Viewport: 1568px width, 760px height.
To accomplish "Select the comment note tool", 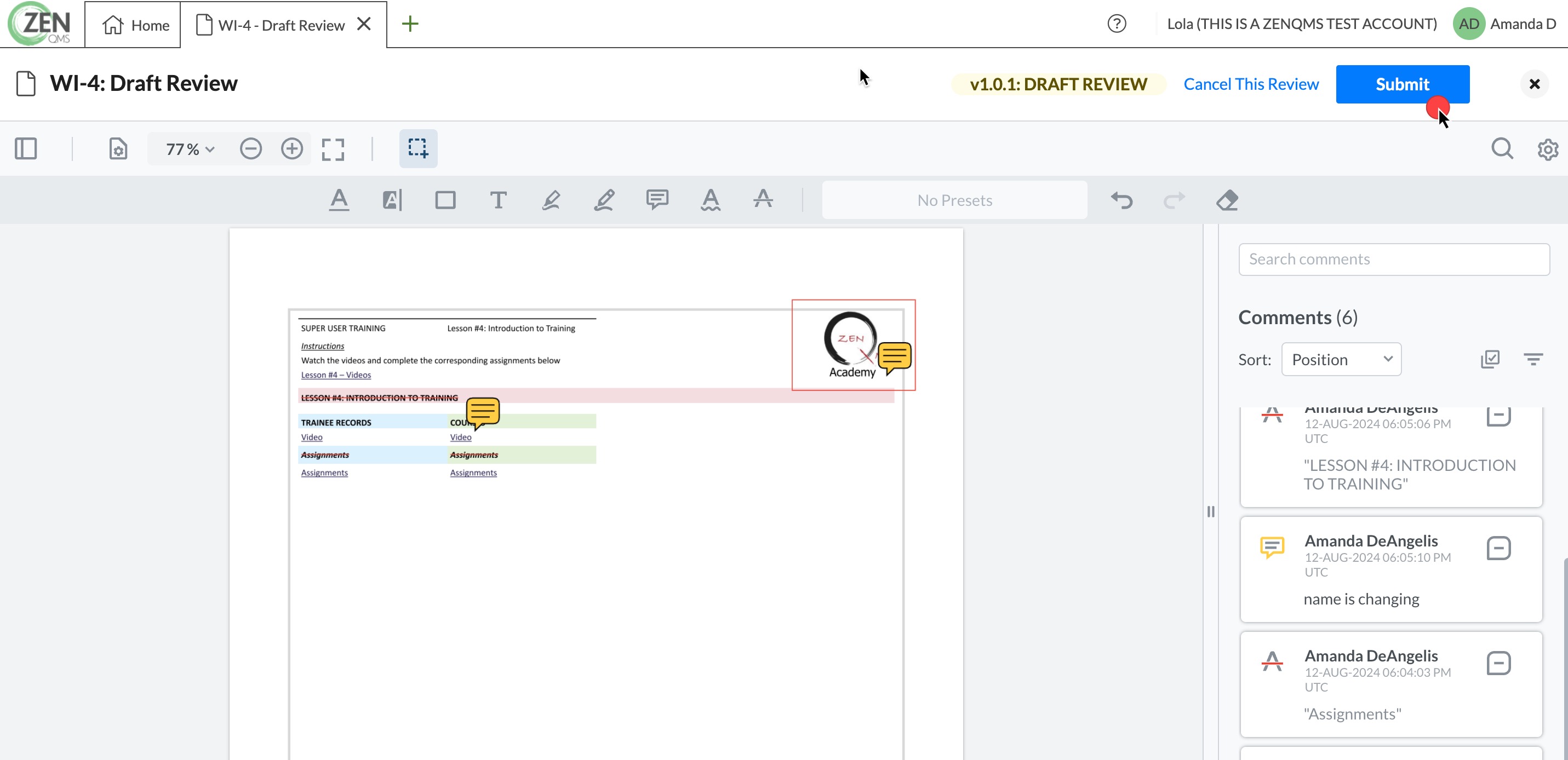I will pos(657,200).
